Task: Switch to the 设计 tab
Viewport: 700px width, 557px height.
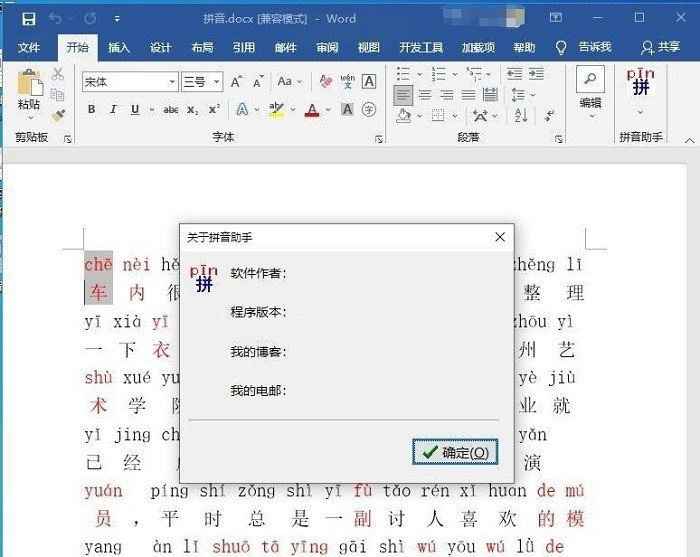Action: click(x=160, y=47)
